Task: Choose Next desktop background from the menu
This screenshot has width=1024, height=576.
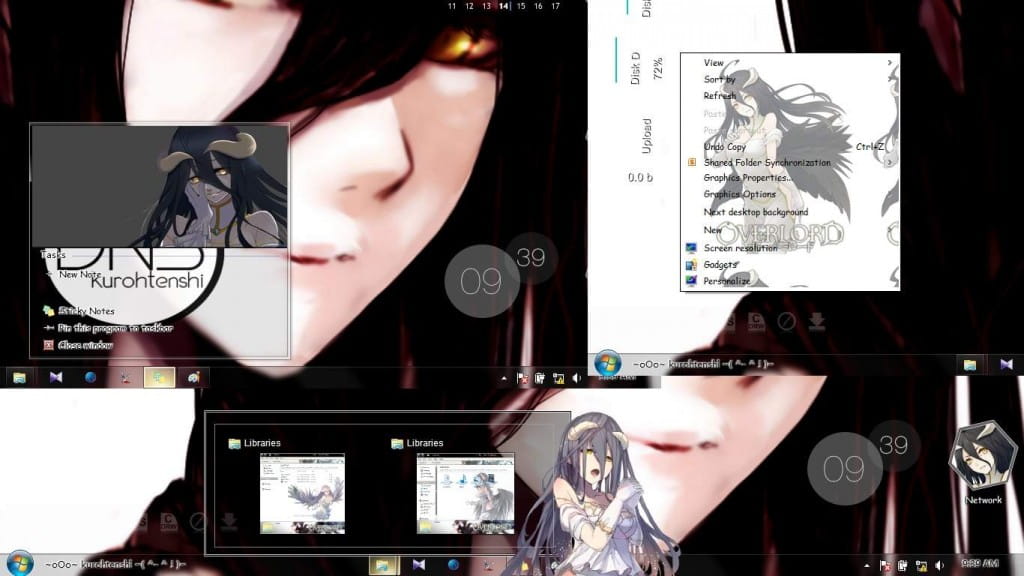Action: click(x=756, y=211)
